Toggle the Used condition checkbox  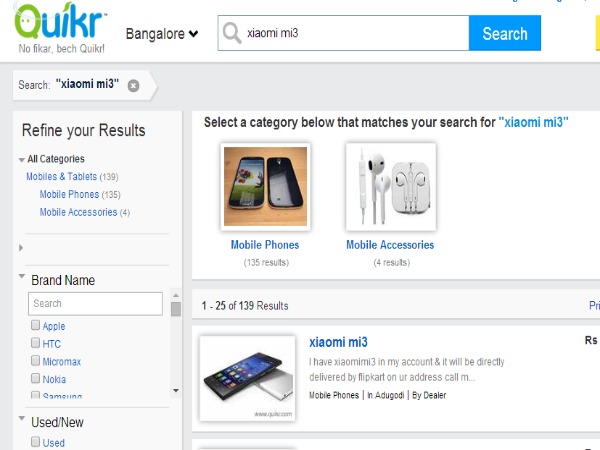tap(36, 442)
